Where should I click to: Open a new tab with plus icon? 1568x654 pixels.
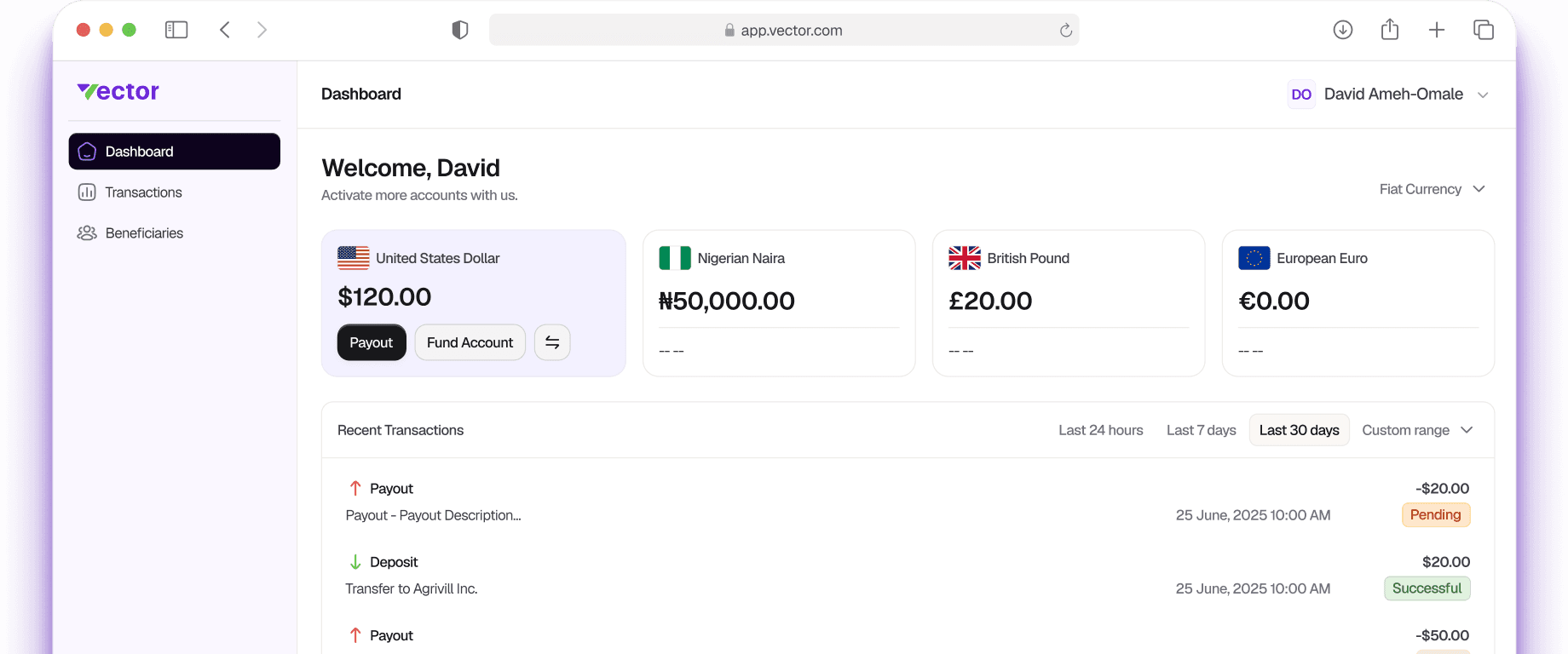(1437, 30)
